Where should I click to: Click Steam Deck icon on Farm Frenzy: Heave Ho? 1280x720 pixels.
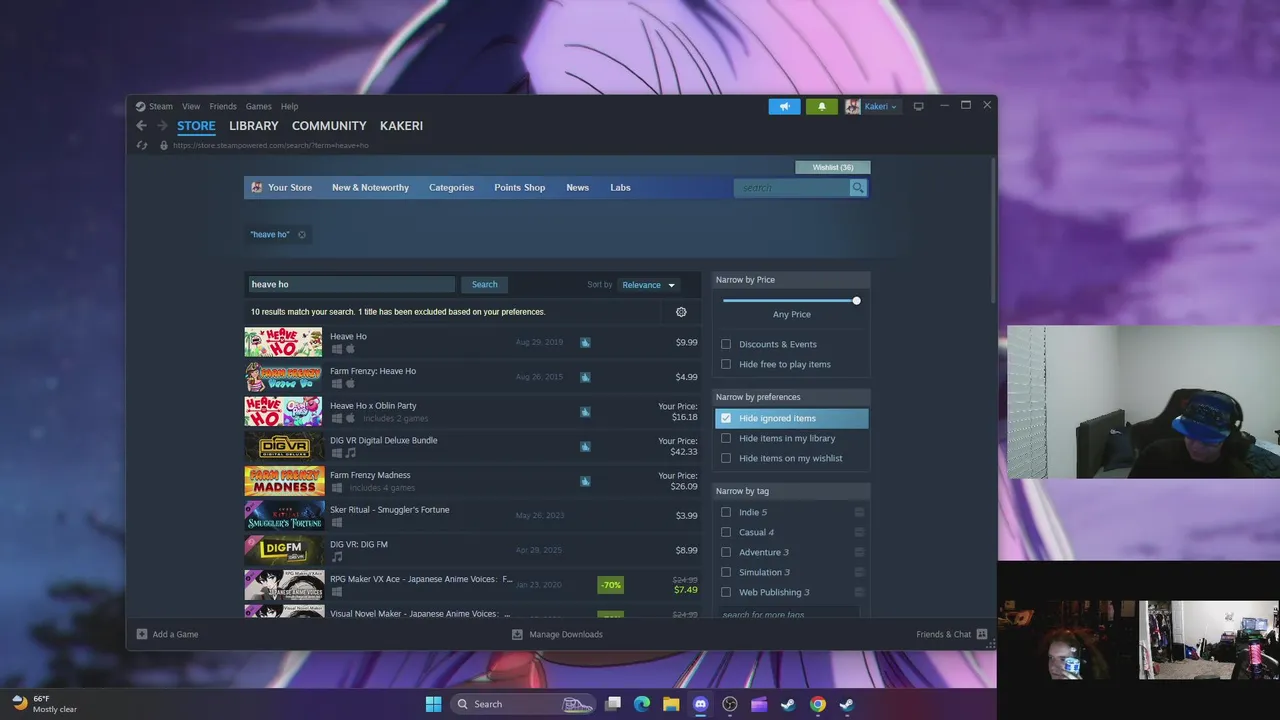click(585, 377)
